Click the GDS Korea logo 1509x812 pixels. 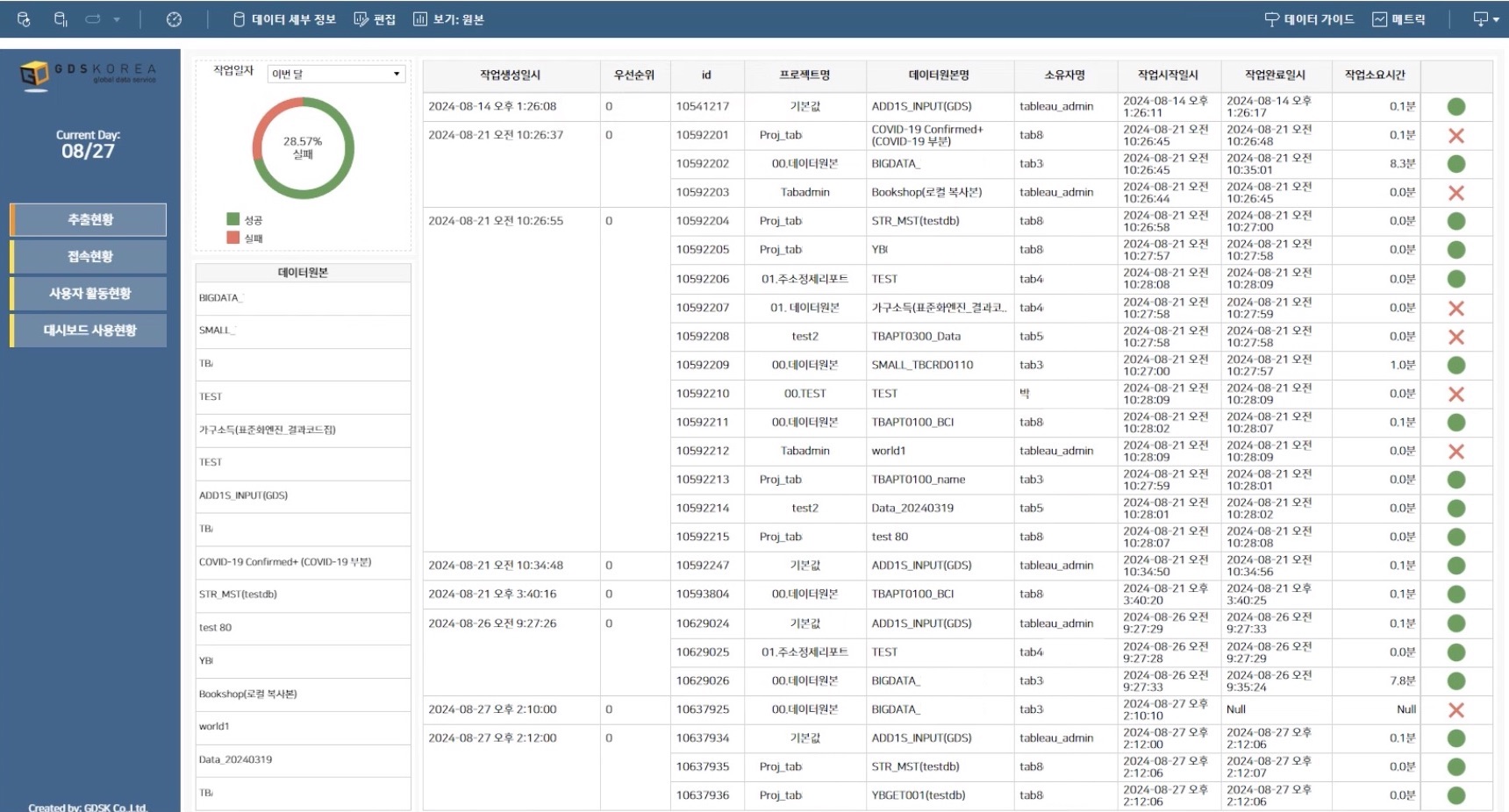tap(88, 75)
